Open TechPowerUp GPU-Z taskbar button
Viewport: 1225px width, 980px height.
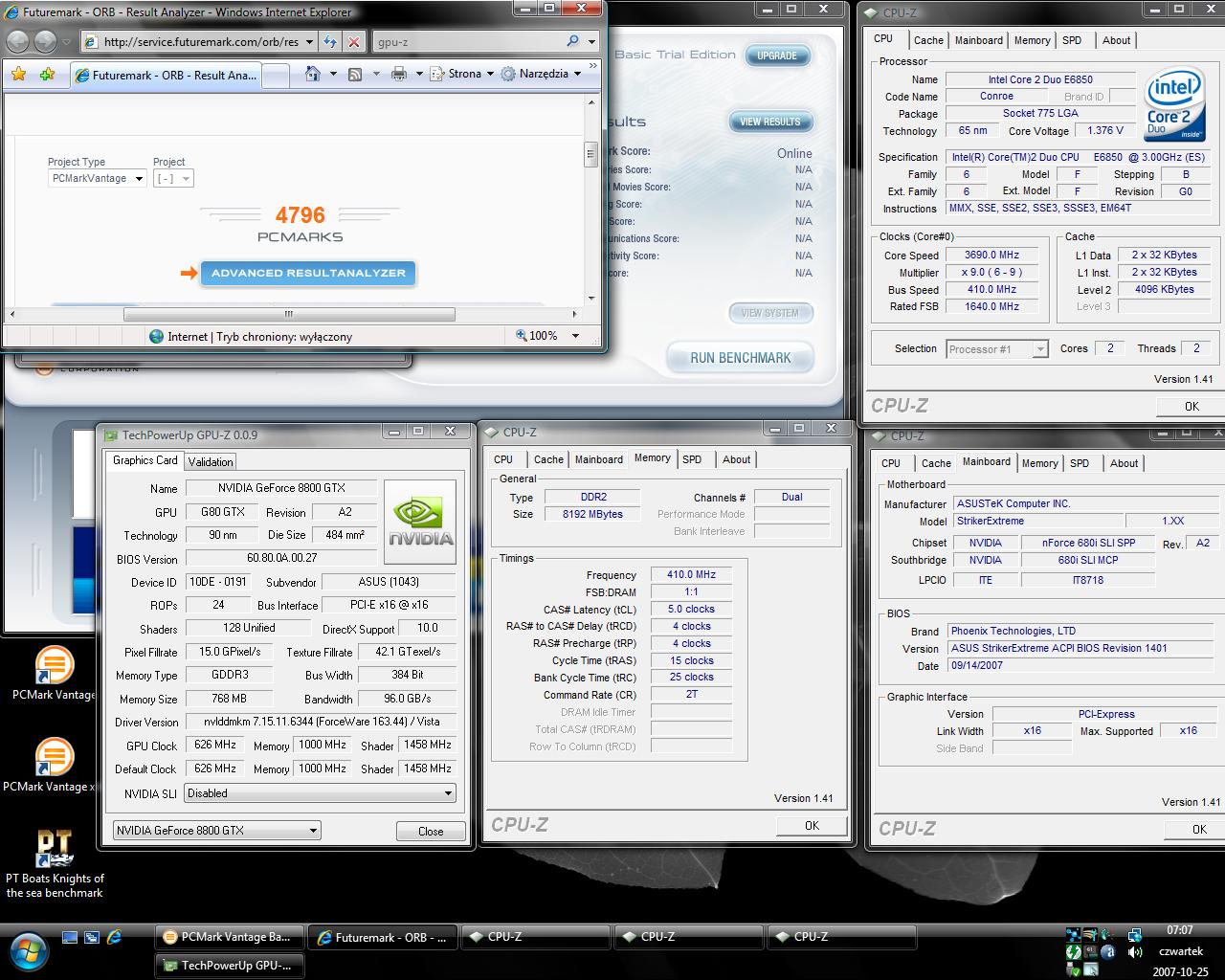pos(228,966)
